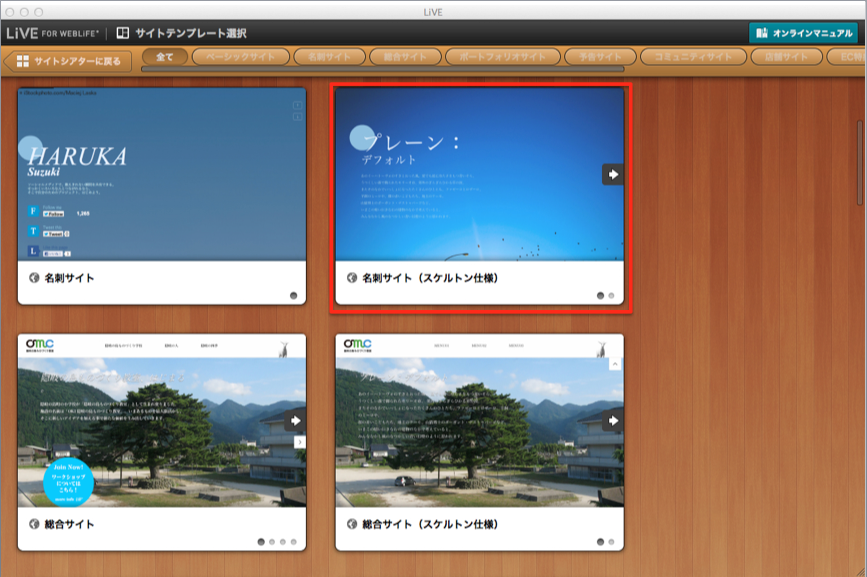Click the 名刺サイト card title
The height and width of the screenshot is (577, 867).
point(69,278)
